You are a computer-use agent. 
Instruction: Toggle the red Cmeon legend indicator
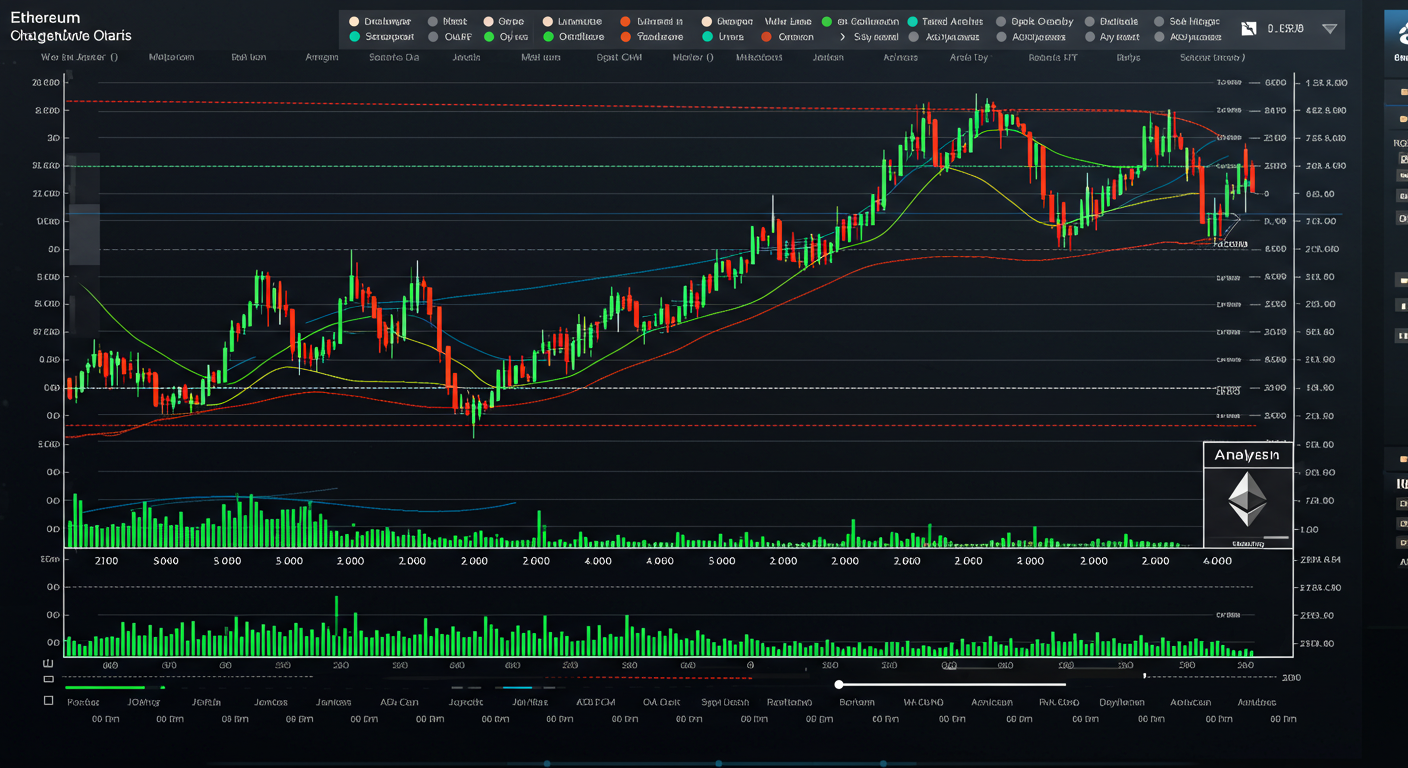coord(767,37)
